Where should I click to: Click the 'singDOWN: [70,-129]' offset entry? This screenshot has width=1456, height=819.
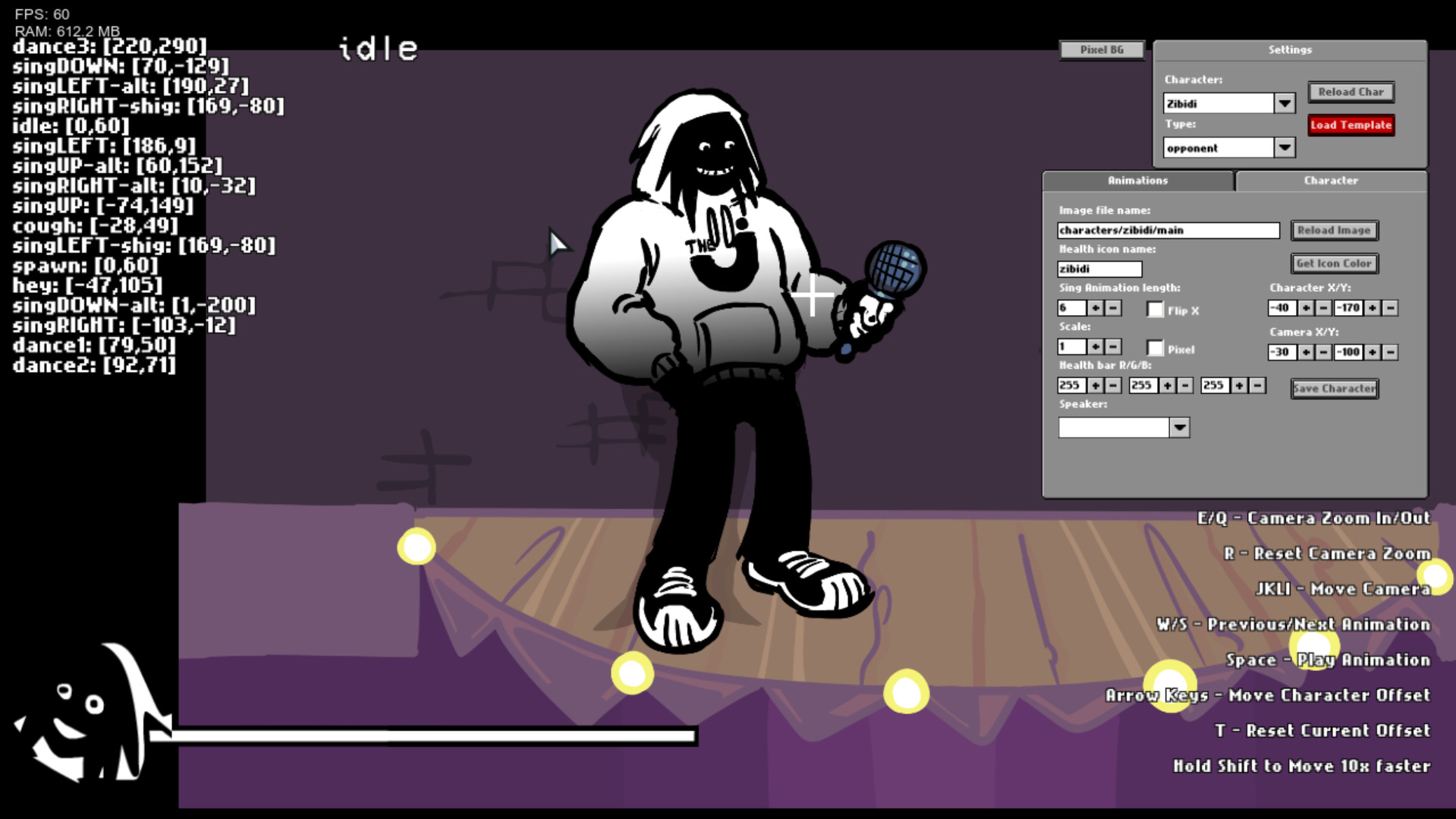click(x=121, y=66)
